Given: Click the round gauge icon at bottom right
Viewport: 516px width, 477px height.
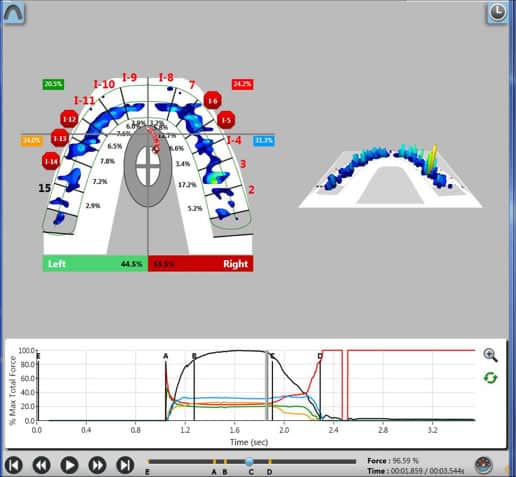Looking at the screenshot, I should [484, 465].
